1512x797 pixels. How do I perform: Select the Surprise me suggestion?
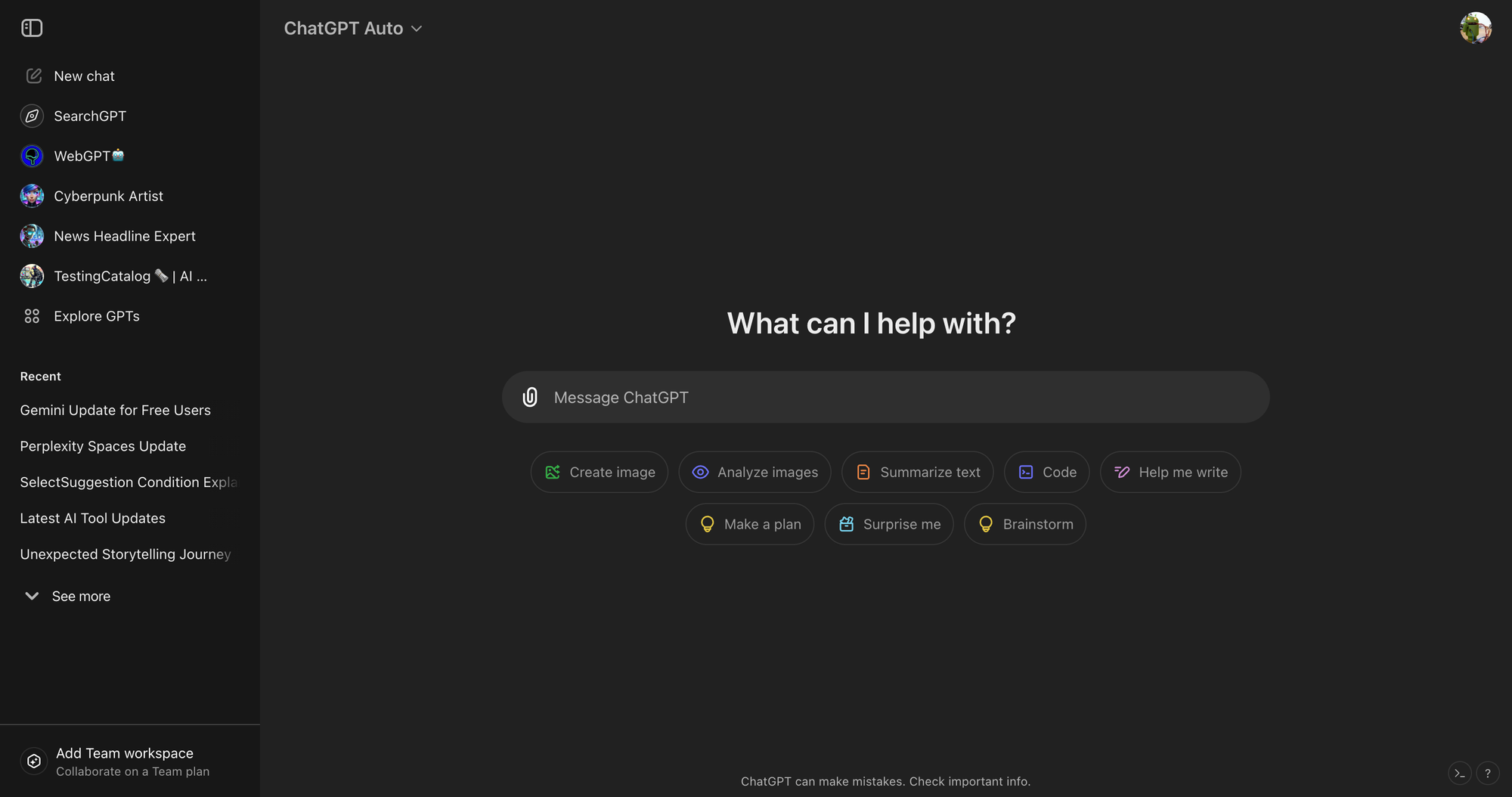coord(889,523)
